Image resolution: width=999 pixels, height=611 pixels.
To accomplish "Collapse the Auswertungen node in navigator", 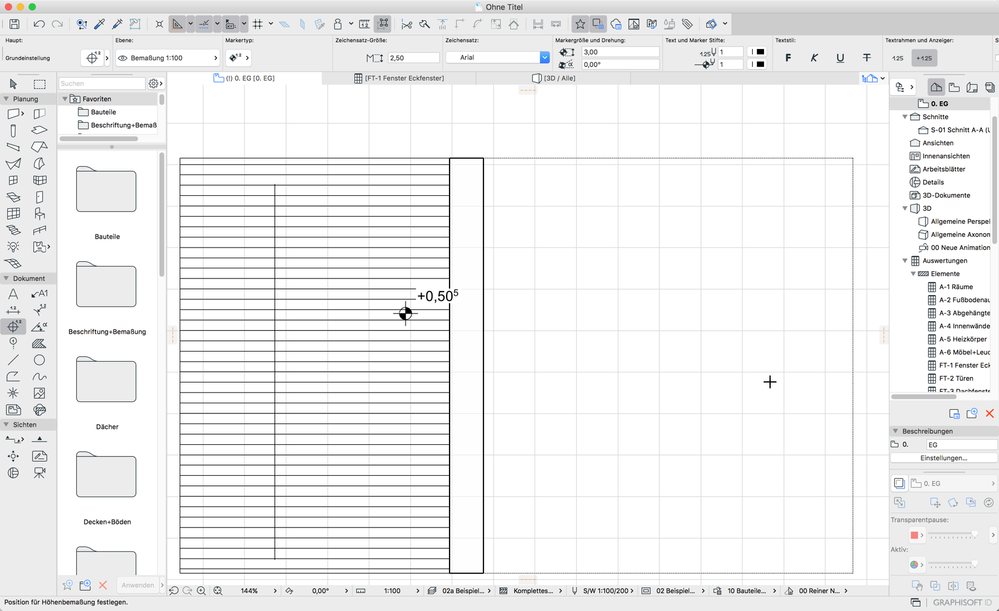I will point(905,261).
